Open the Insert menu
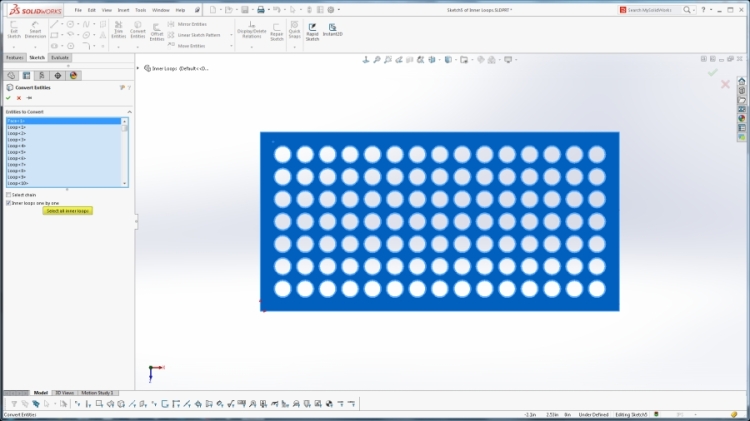The image size is (750, 421). (x=123, y=10)
